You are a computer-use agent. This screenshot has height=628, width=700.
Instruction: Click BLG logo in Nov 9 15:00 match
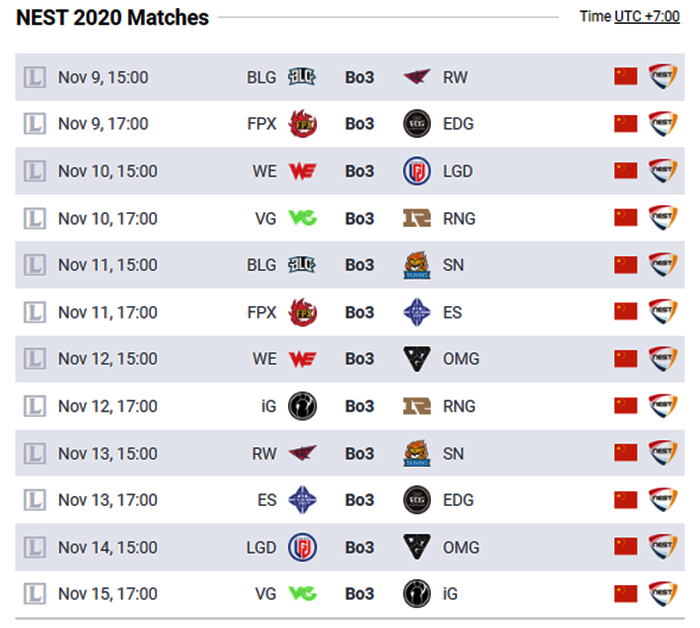[302, 77]
